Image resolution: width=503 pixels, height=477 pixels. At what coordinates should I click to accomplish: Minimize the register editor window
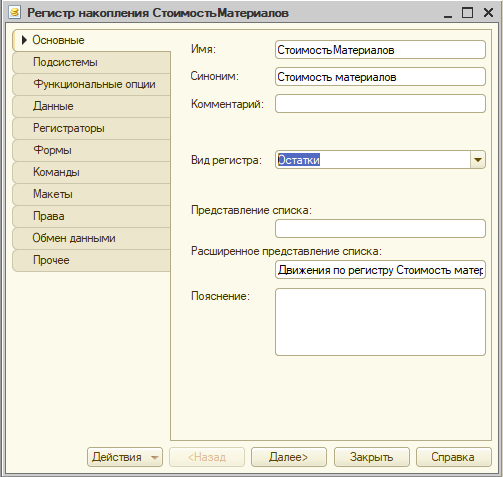[448, 13]
